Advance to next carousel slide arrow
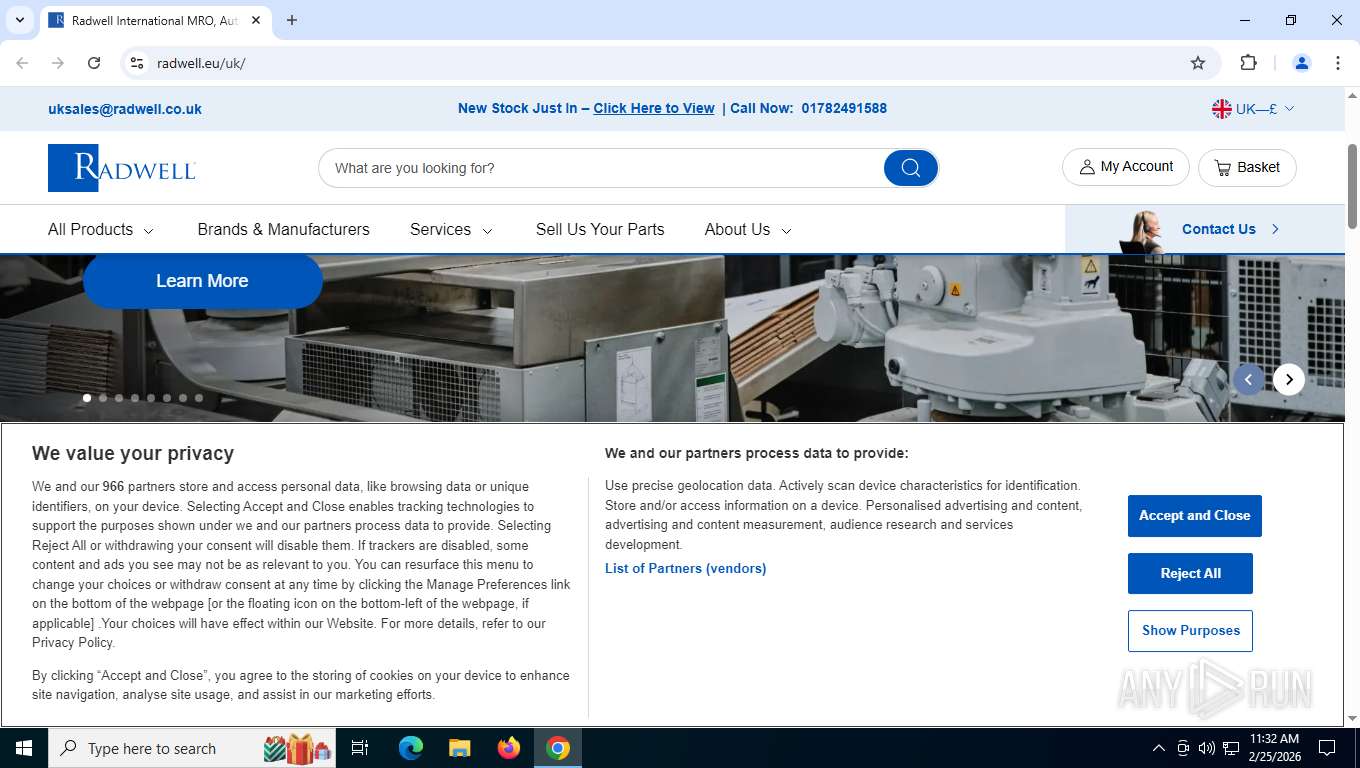Viewport: 1360px width, 768px height. 1289,379
